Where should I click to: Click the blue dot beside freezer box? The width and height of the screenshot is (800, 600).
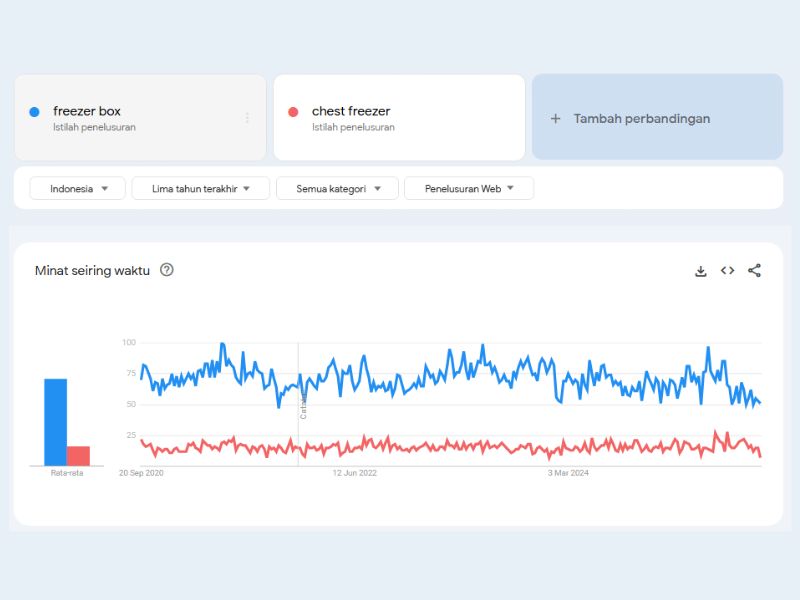(35, 112)
